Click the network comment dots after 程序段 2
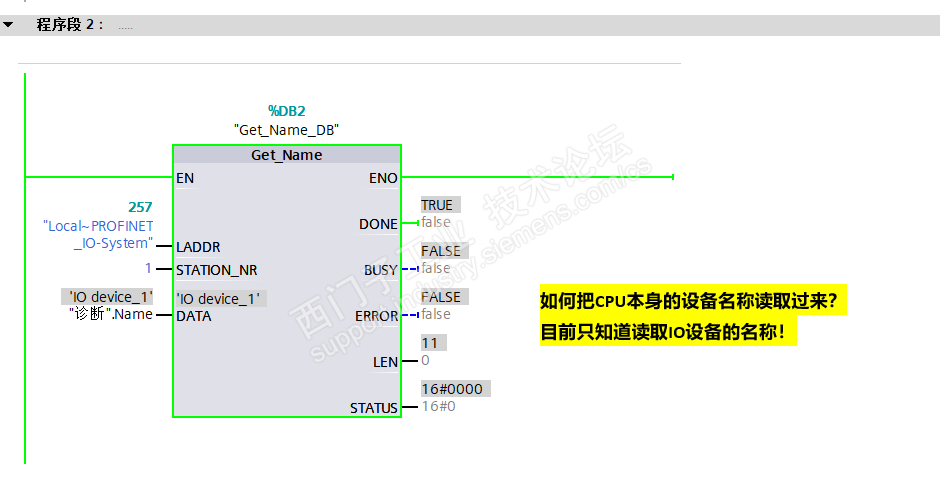Image resolution: width=940 pixels, height=488 pixels. pos(125,28)
